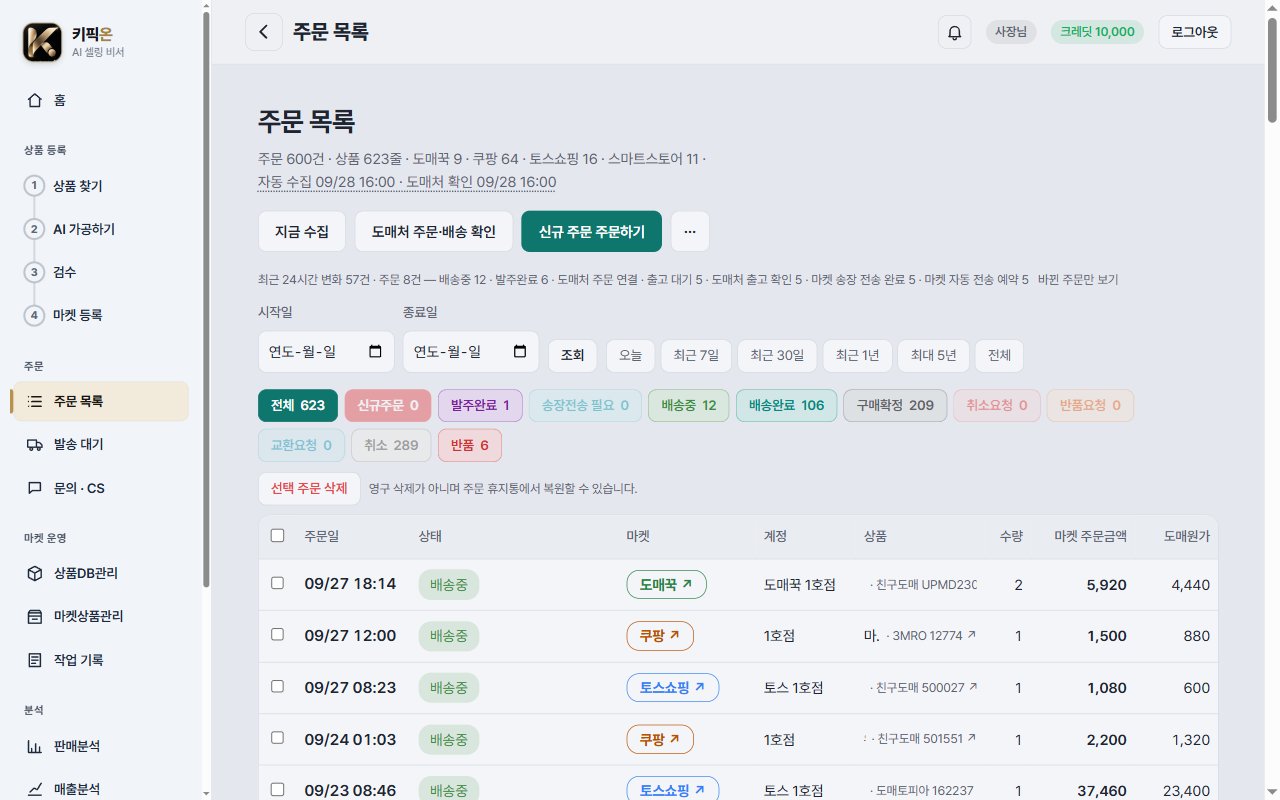Click the 크레딧 10,000 badge
Screen dimensions: 1280x800
pyautogui.click(x=1098, y=32)
